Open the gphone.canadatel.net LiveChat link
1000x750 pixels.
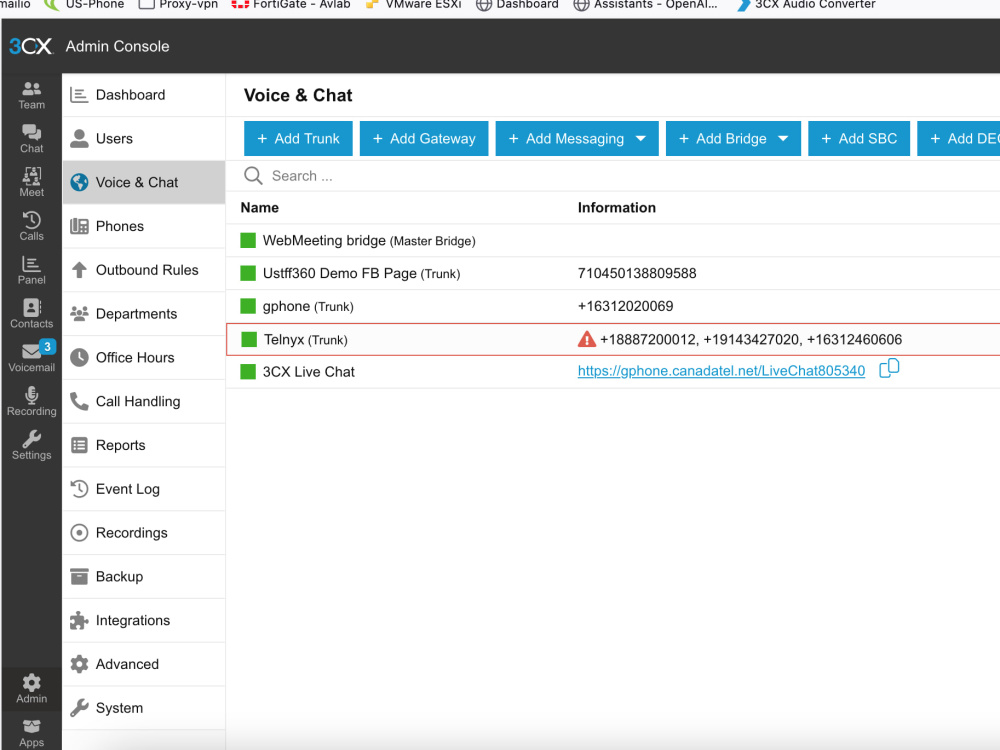click(721, 371)
